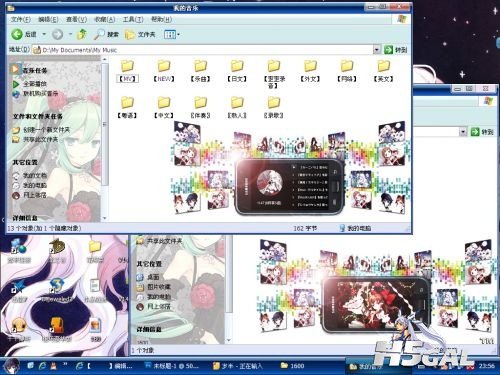Launch the globe shortcut on the desktop

[19, 246]
